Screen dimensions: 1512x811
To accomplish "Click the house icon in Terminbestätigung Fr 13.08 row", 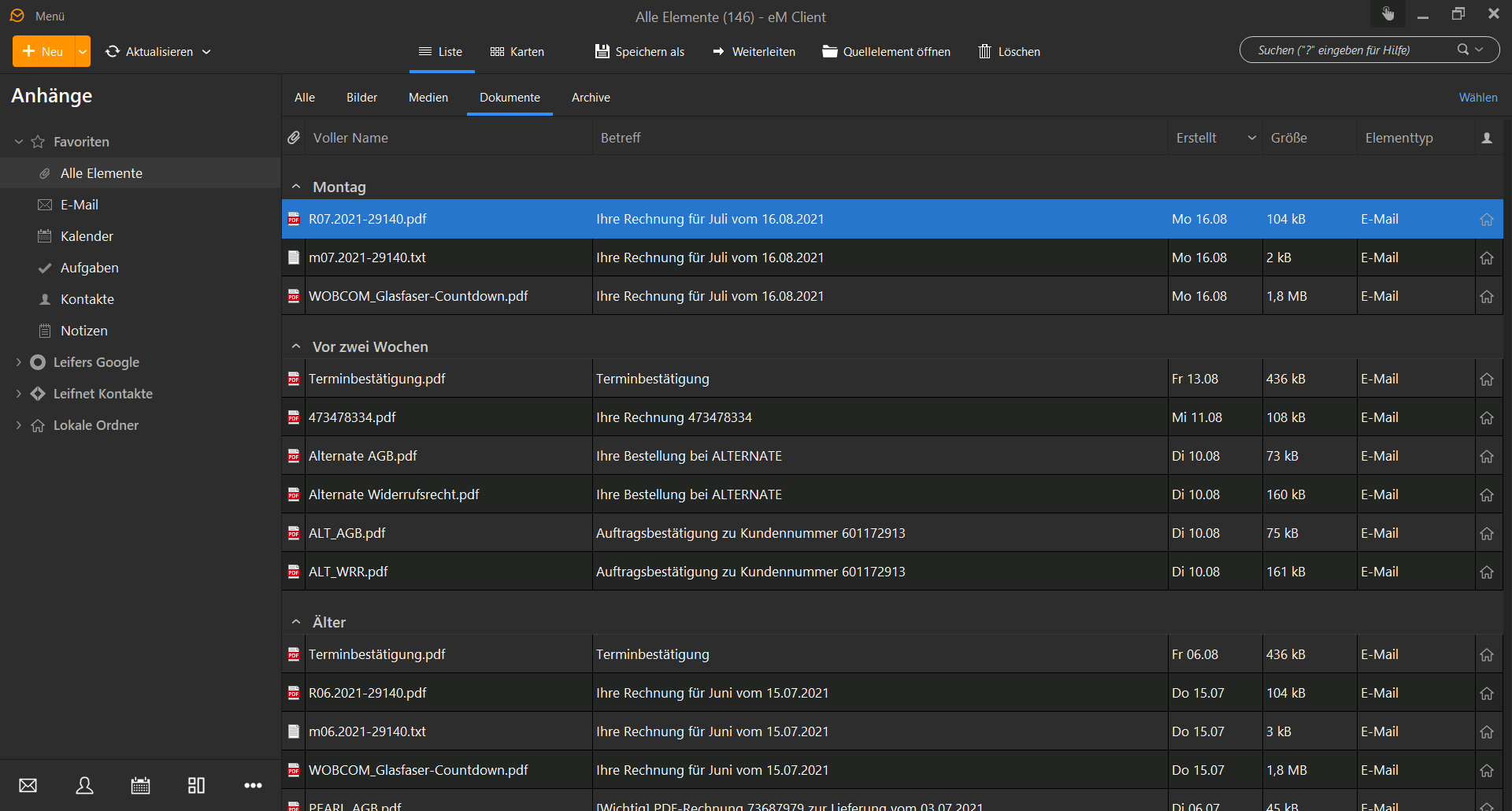I will (1487, 379).
